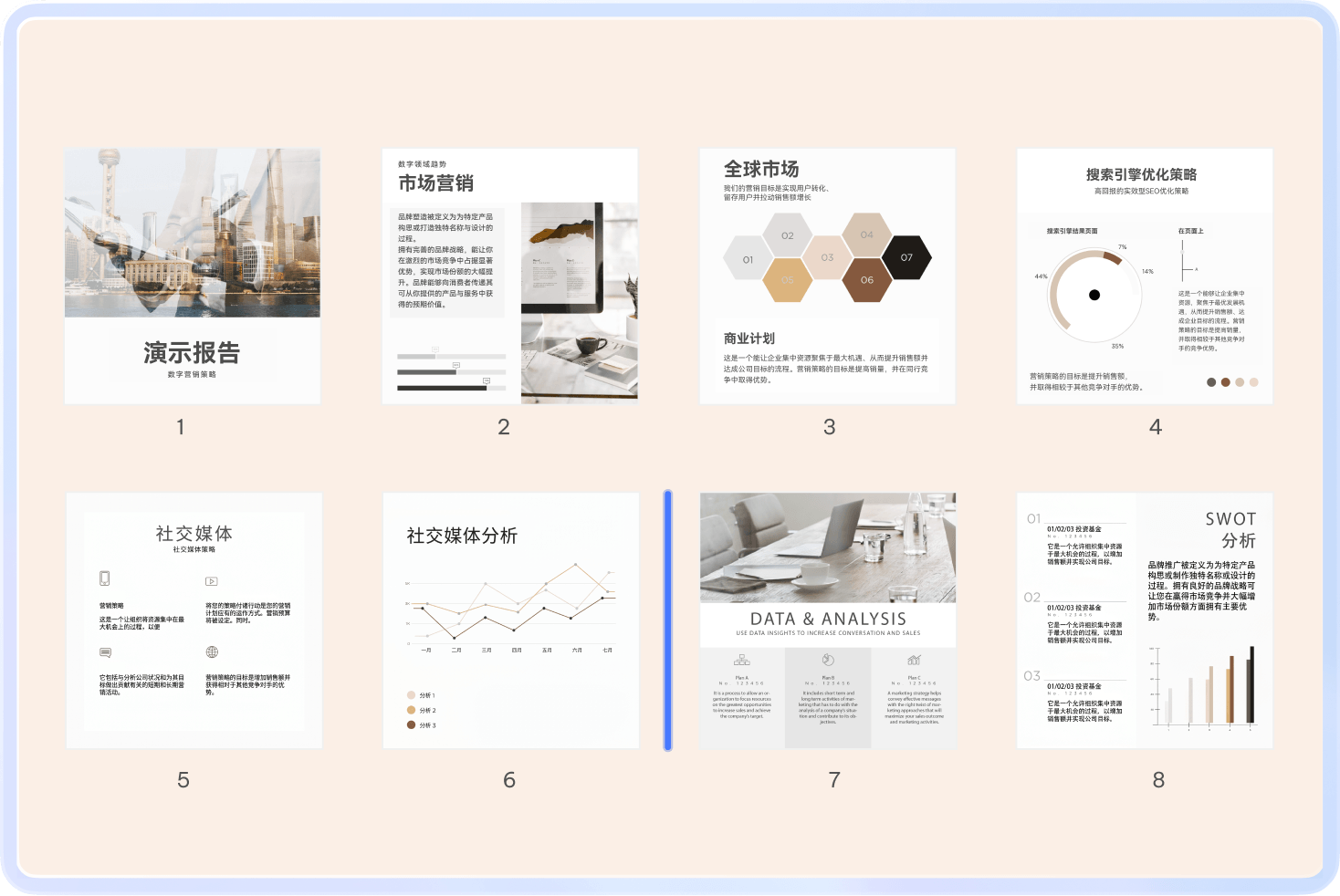Click the Plan B pie icon in slide 7
This screenshot has width=1340, height=896.
pos(828,660)
